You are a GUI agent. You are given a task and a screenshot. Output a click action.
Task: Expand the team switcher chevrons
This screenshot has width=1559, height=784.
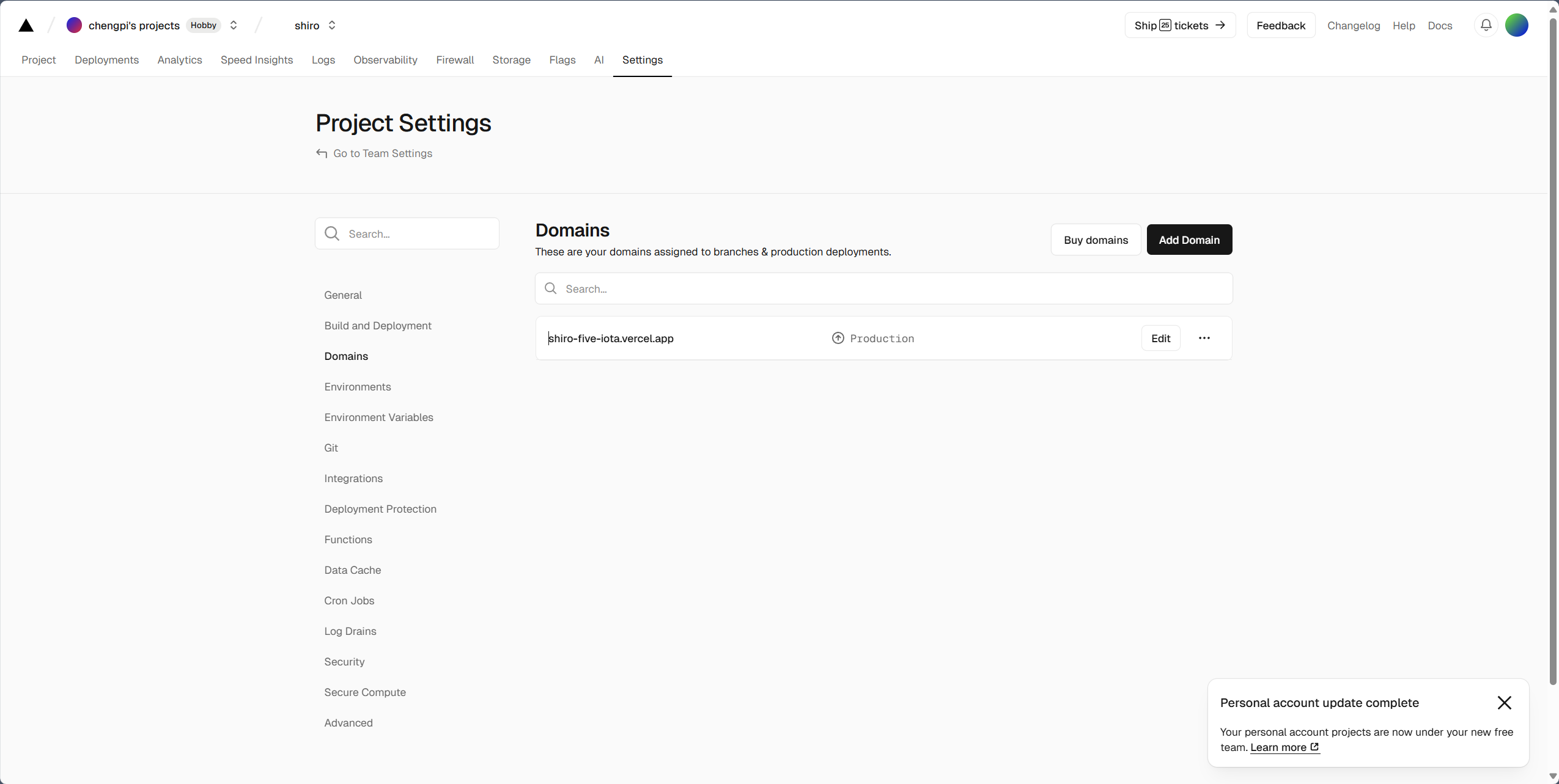pos(234,25)
